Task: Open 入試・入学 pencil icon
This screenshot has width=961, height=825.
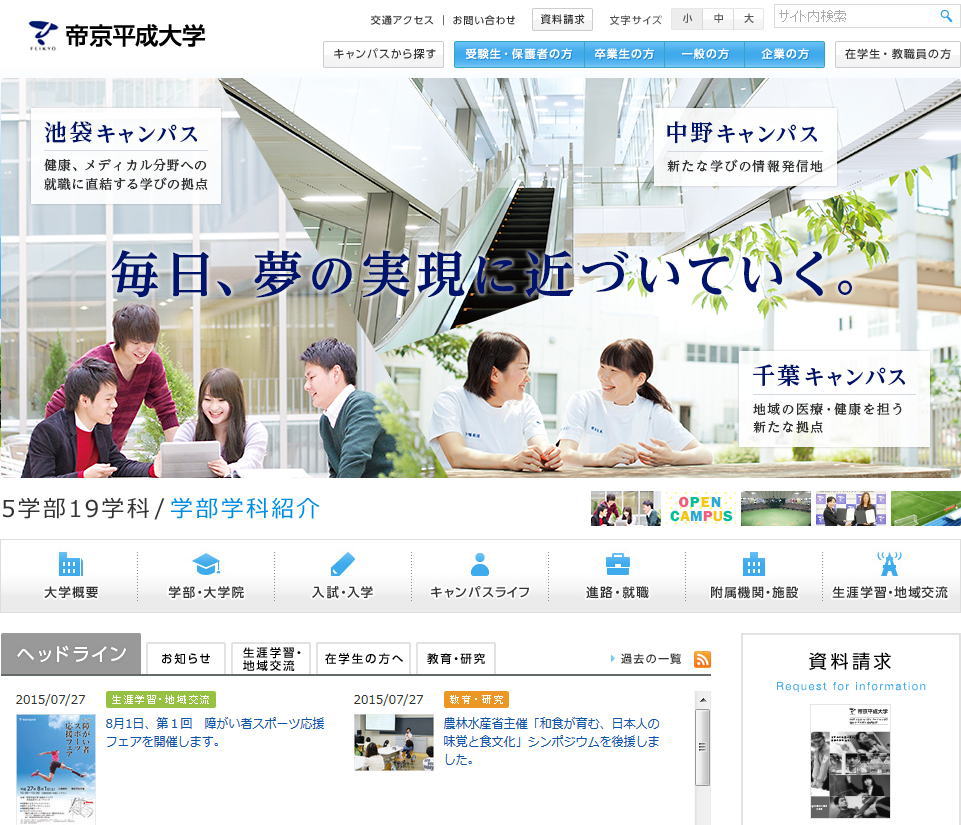Action: pos(342,565)
